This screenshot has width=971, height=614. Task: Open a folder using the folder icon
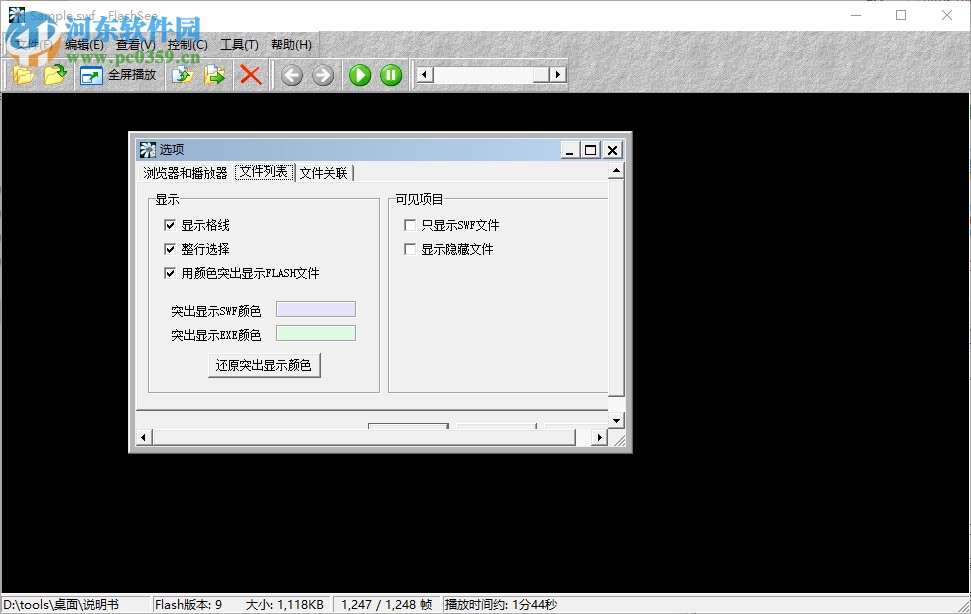(23, 74)
